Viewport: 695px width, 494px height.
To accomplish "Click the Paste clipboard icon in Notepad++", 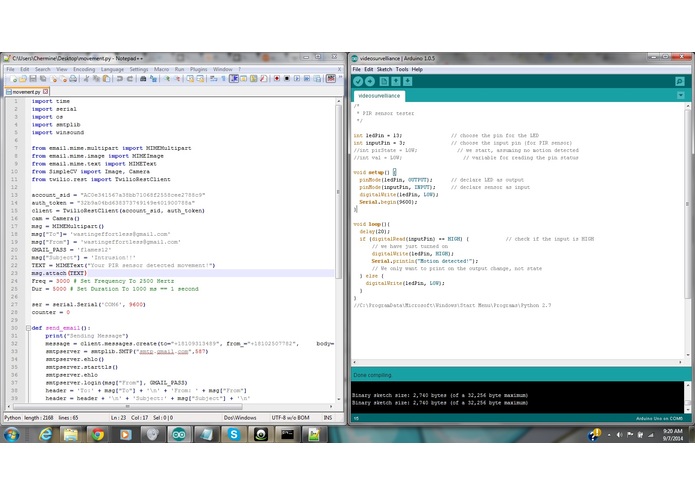I will click(106, 79).
